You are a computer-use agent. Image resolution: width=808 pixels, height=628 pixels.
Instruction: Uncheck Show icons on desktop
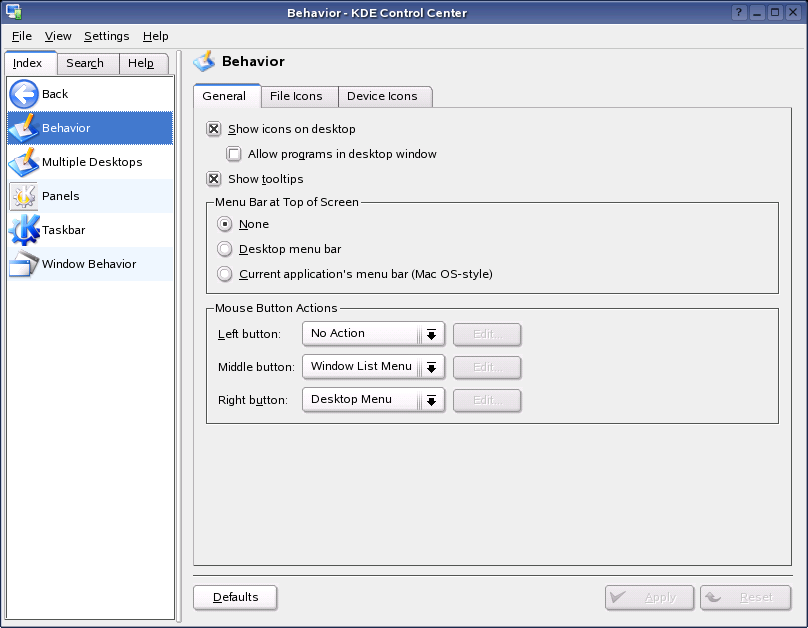coord(214,129)
